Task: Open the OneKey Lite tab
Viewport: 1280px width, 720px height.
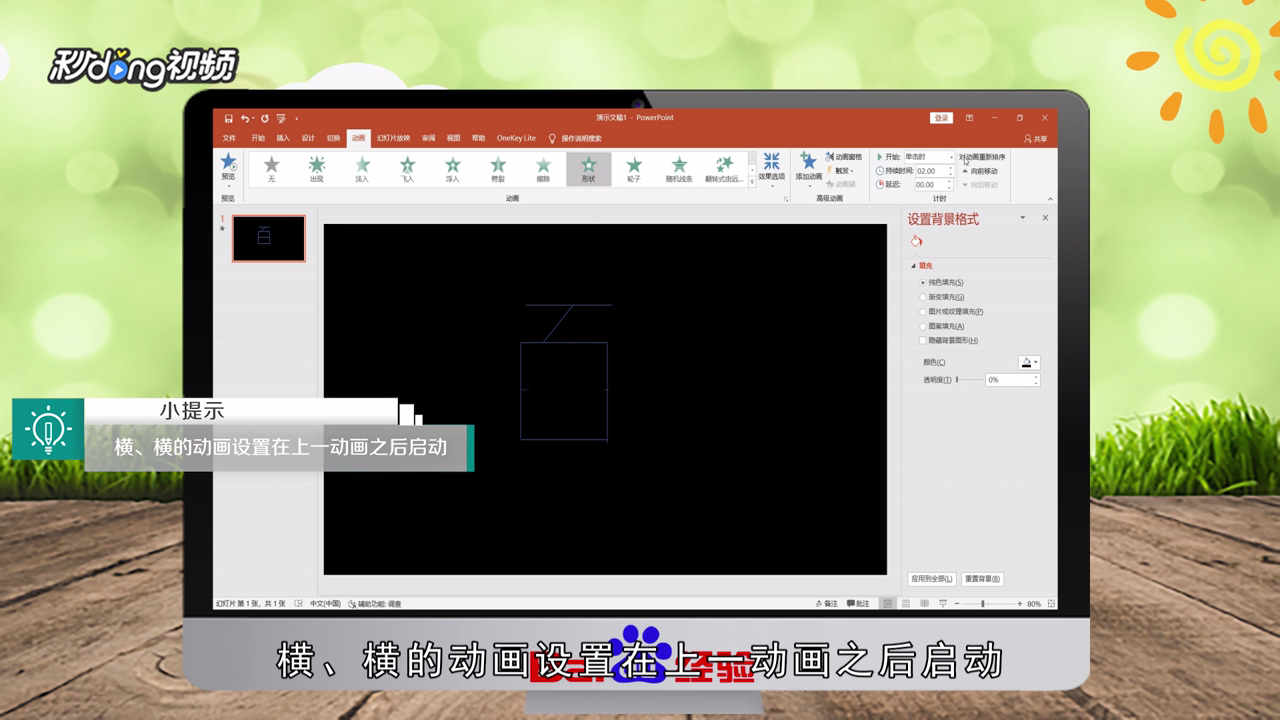Action: point(516,138)
